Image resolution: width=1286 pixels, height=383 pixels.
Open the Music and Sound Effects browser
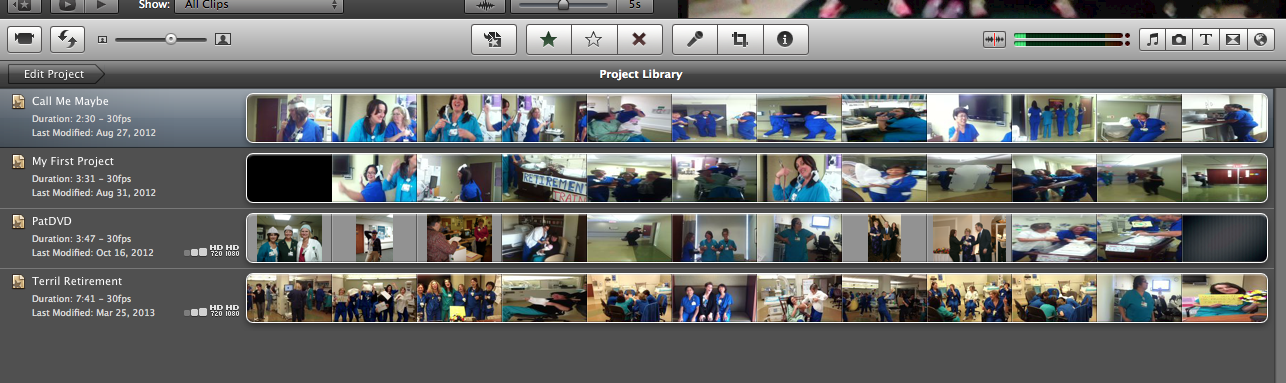tap(1153, 40)
